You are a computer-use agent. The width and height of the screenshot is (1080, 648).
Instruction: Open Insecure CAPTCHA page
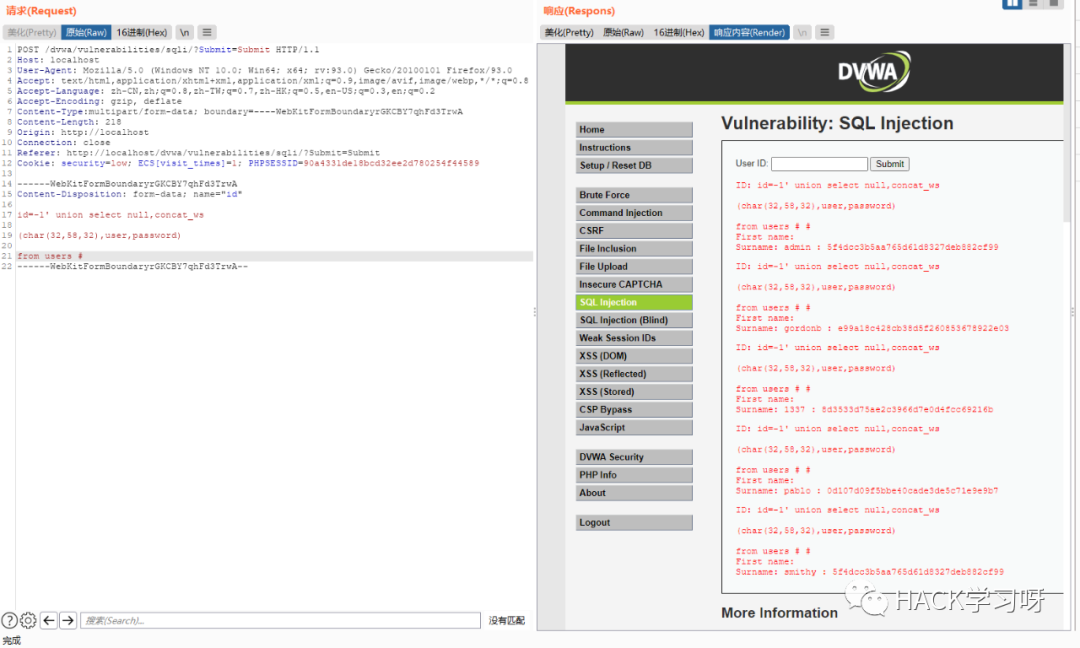pyautogui.click(x=634, y=284)
